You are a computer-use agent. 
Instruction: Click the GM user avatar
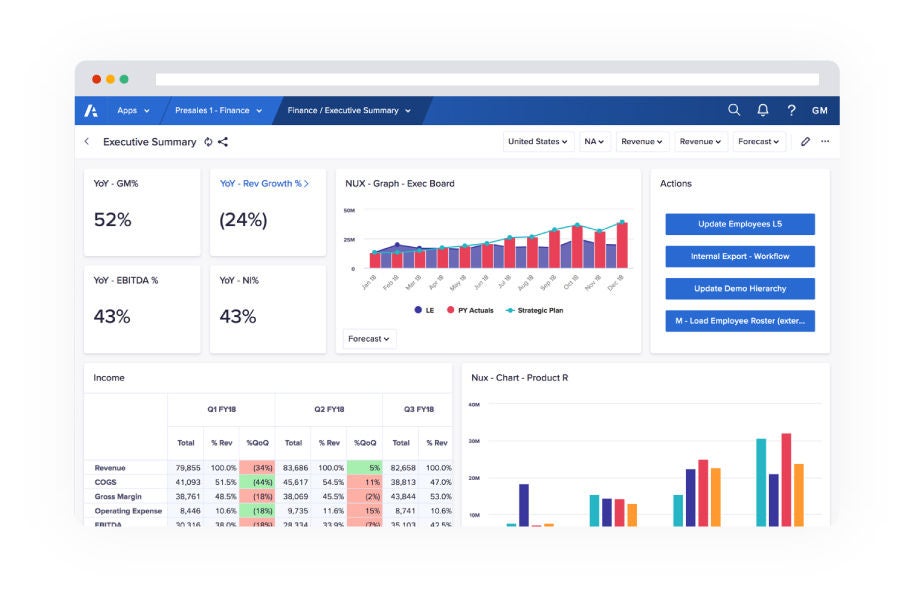pos(819,111)
